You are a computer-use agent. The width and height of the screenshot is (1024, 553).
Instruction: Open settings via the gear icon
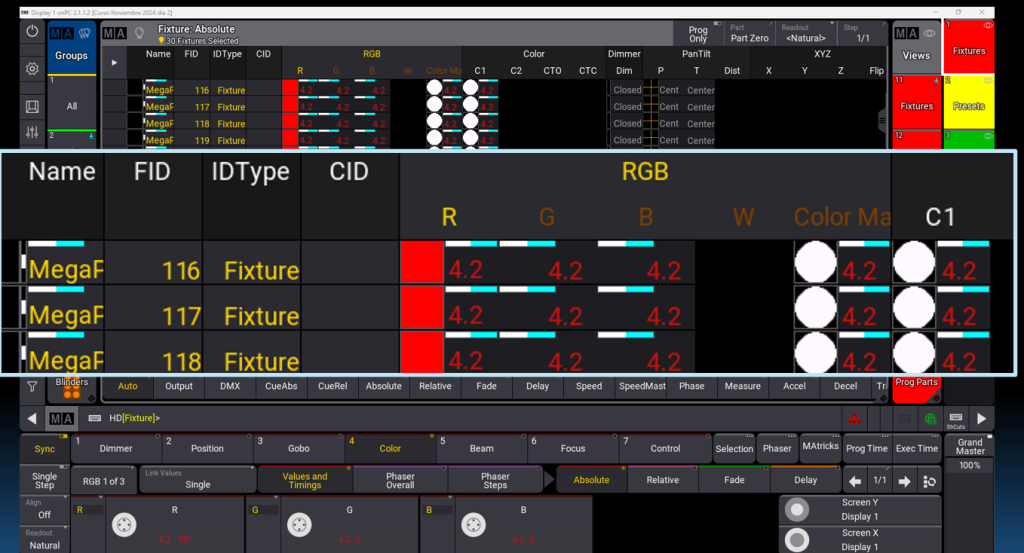[32, 69]
